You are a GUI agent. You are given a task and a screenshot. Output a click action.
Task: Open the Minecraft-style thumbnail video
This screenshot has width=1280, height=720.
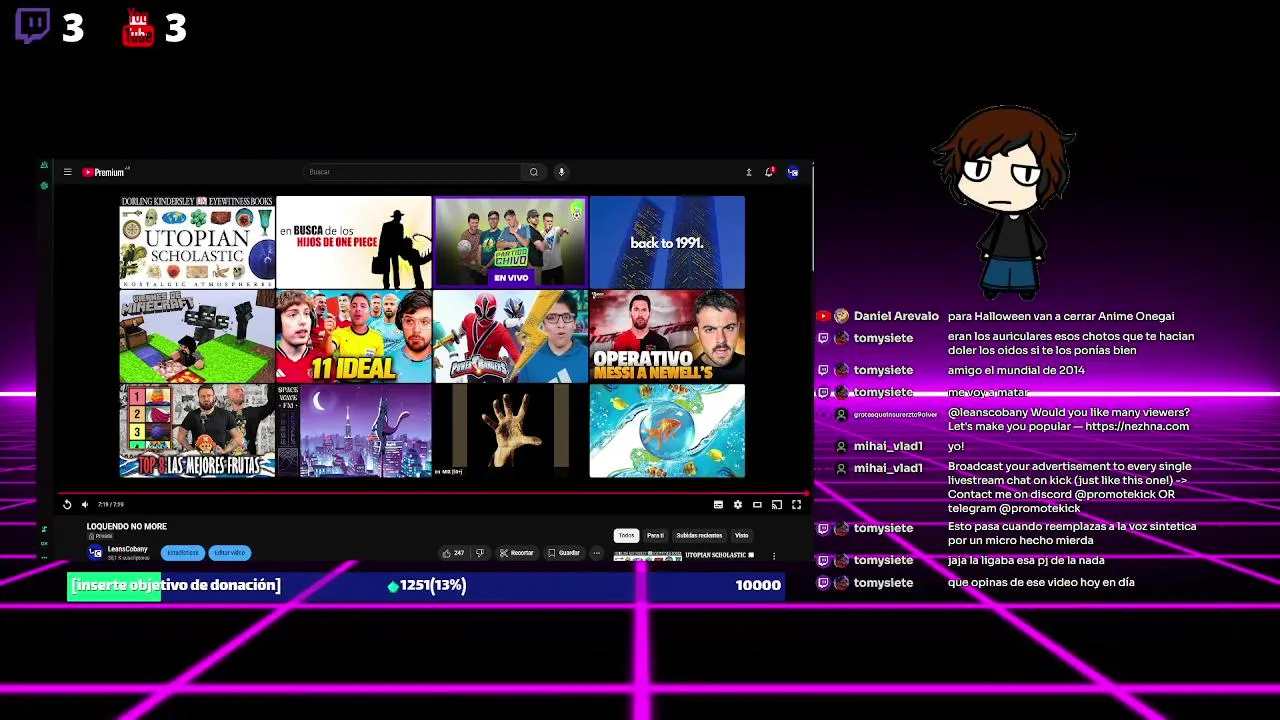pyautogui.click(x=197, y=336)
